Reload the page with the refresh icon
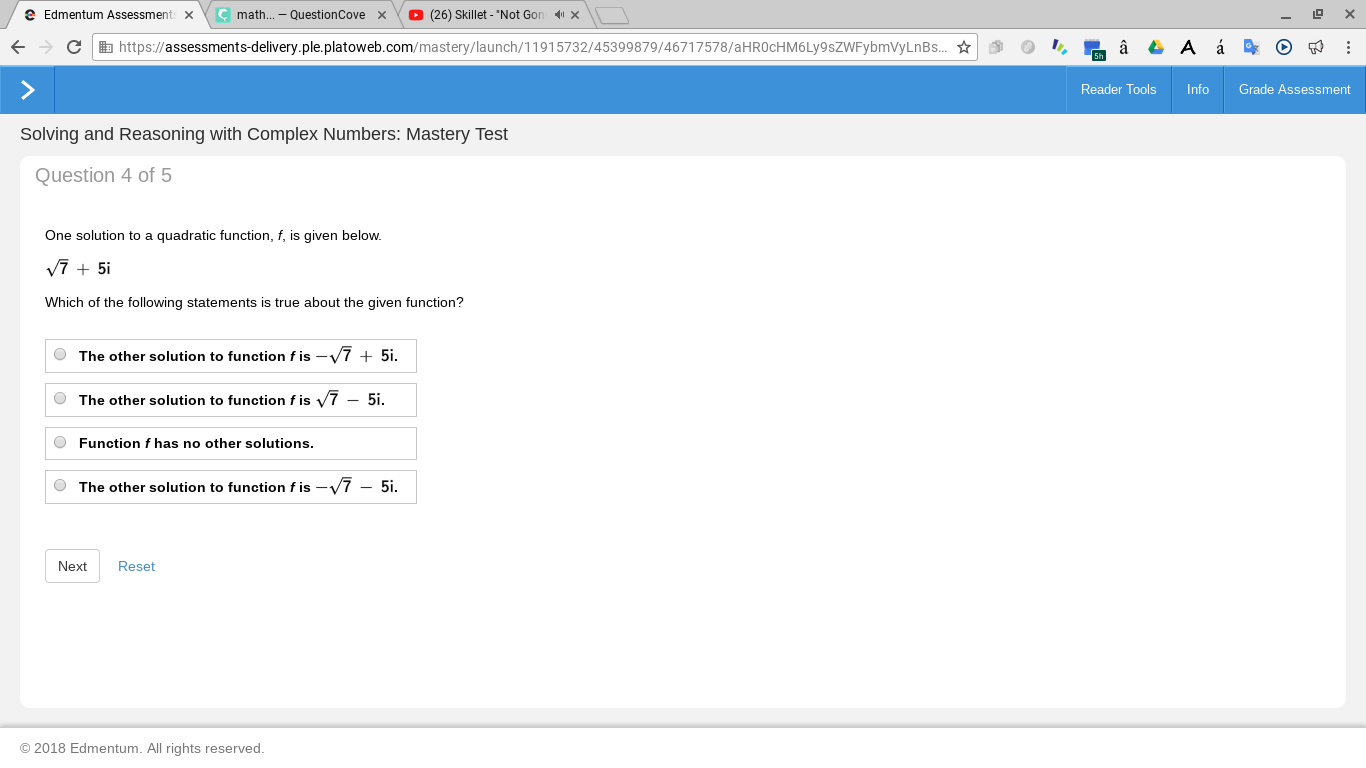The width and height of the screenshot is (1366, 768). (x=73, y=47)
